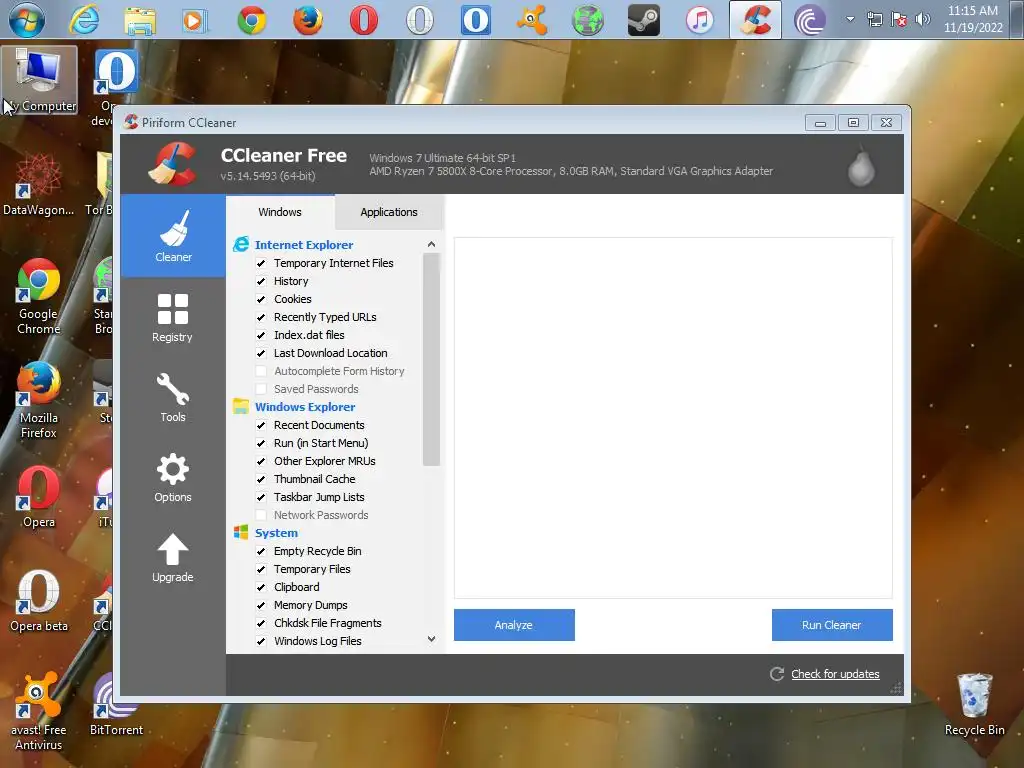Viewport: 1024px width, 768px height.
Task: Open Steam from the taskbar
Action: click(x=643, y=20)
